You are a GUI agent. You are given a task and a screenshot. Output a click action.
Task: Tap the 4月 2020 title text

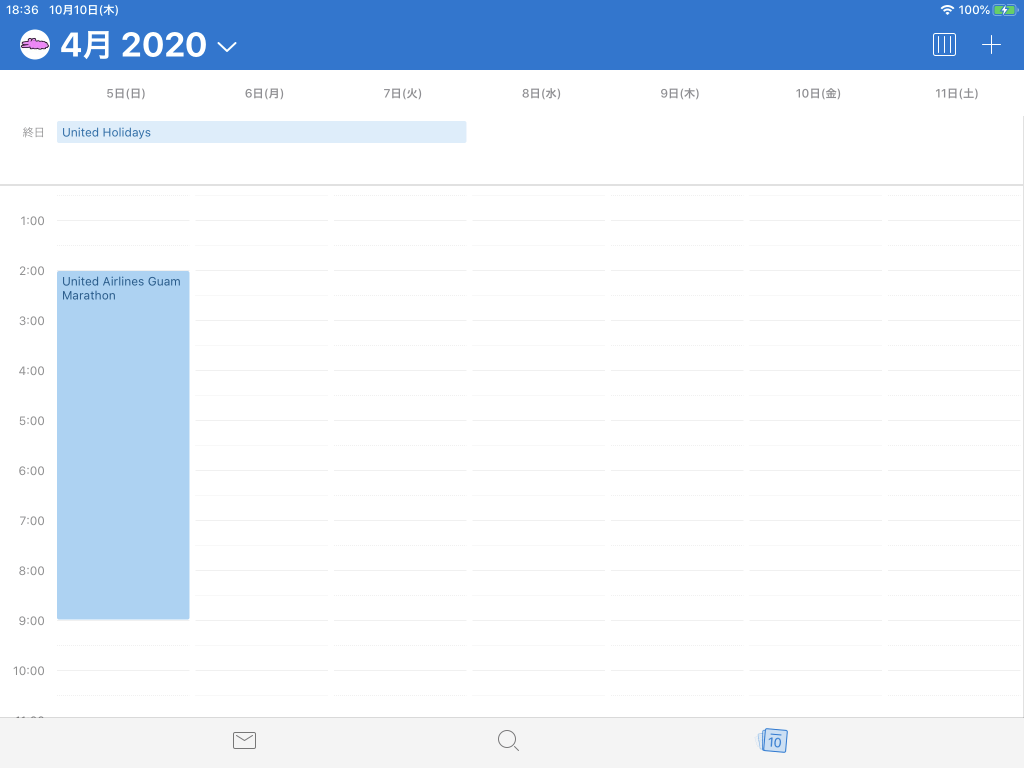coord(133,45)
